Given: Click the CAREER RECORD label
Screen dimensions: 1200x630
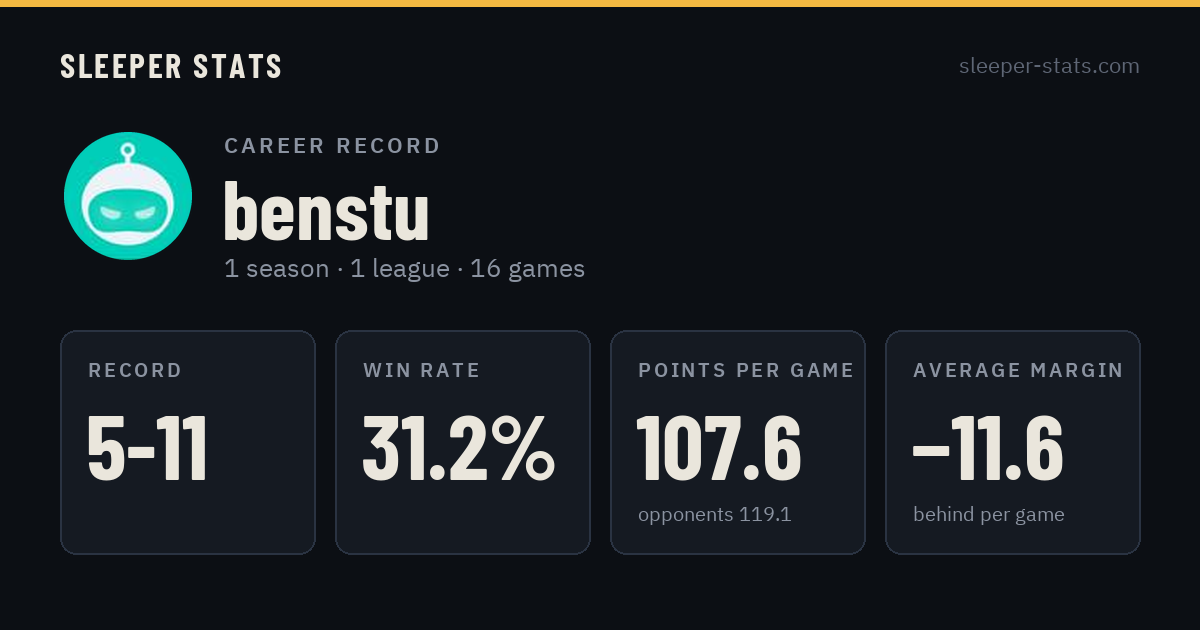Looking at the screenshot, I should (x=332, y=146).
